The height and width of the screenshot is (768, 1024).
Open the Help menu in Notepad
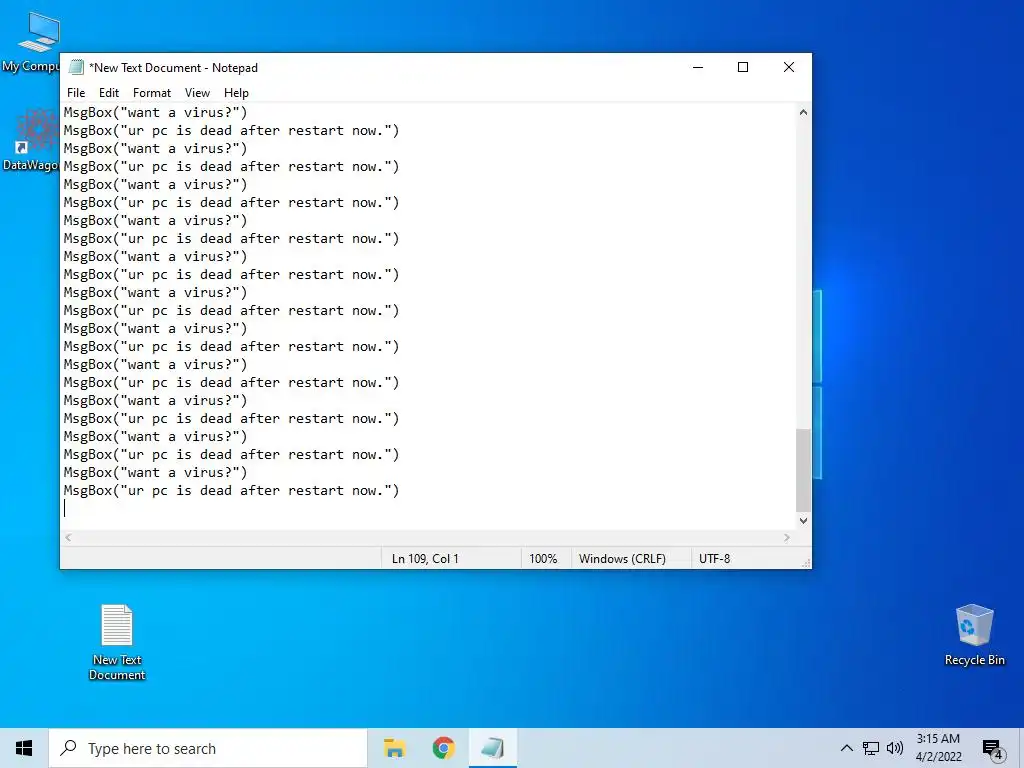[x=236, y=93]
